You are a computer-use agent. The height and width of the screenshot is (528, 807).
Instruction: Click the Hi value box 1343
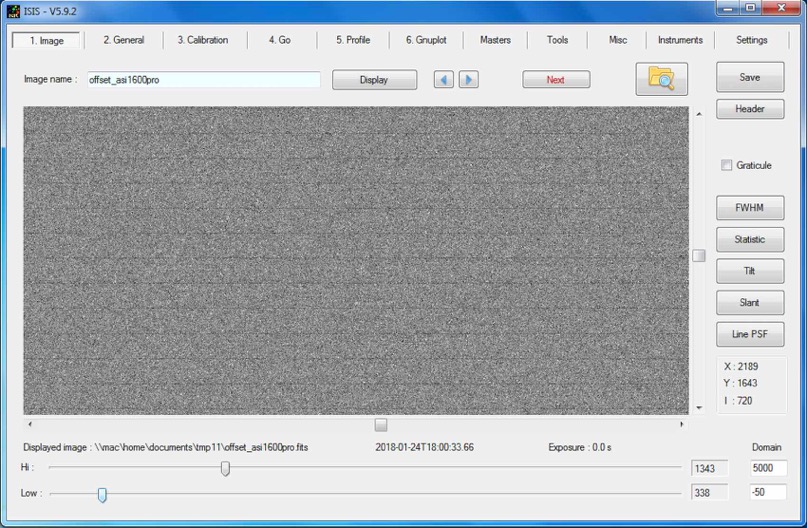(710, 468)
